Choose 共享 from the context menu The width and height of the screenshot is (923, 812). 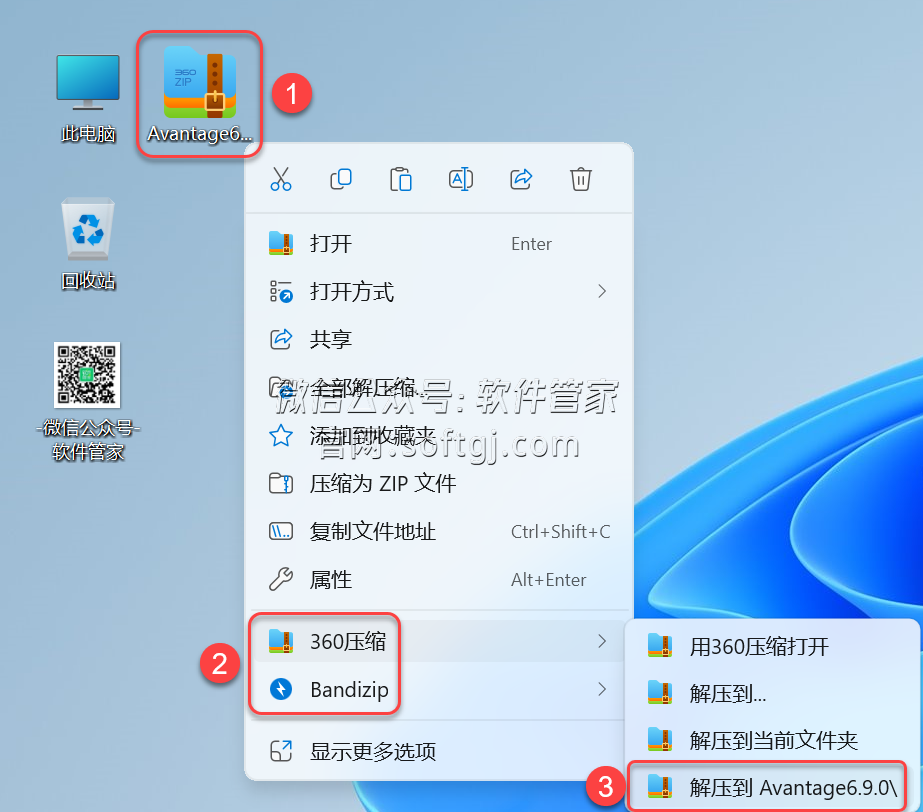coord(439,340)
